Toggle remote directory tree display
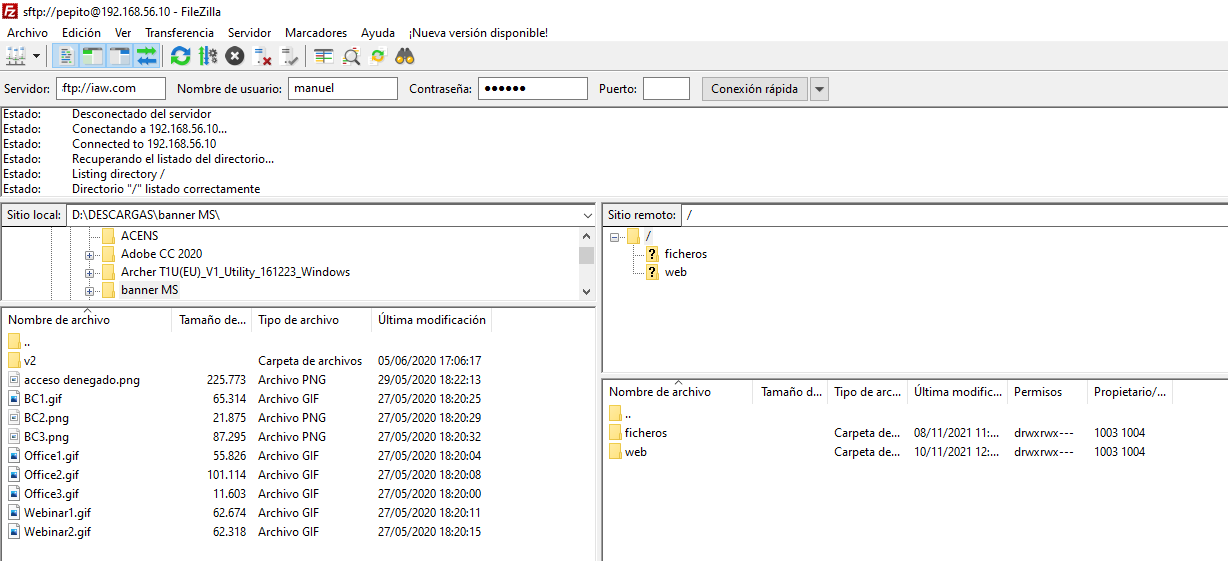 click(x=120, y=56)
